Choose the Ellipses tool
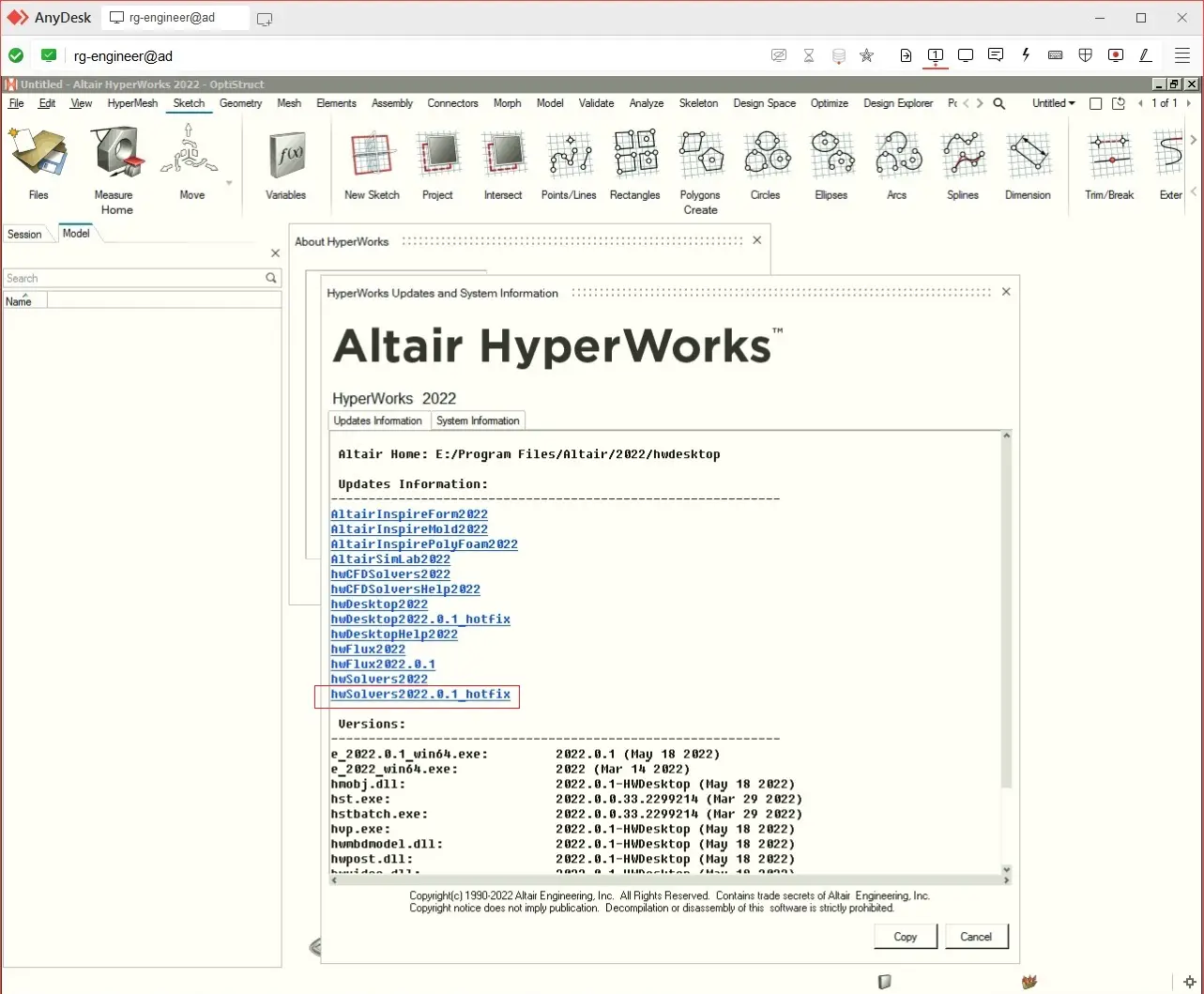 click(x=831, y=163)
